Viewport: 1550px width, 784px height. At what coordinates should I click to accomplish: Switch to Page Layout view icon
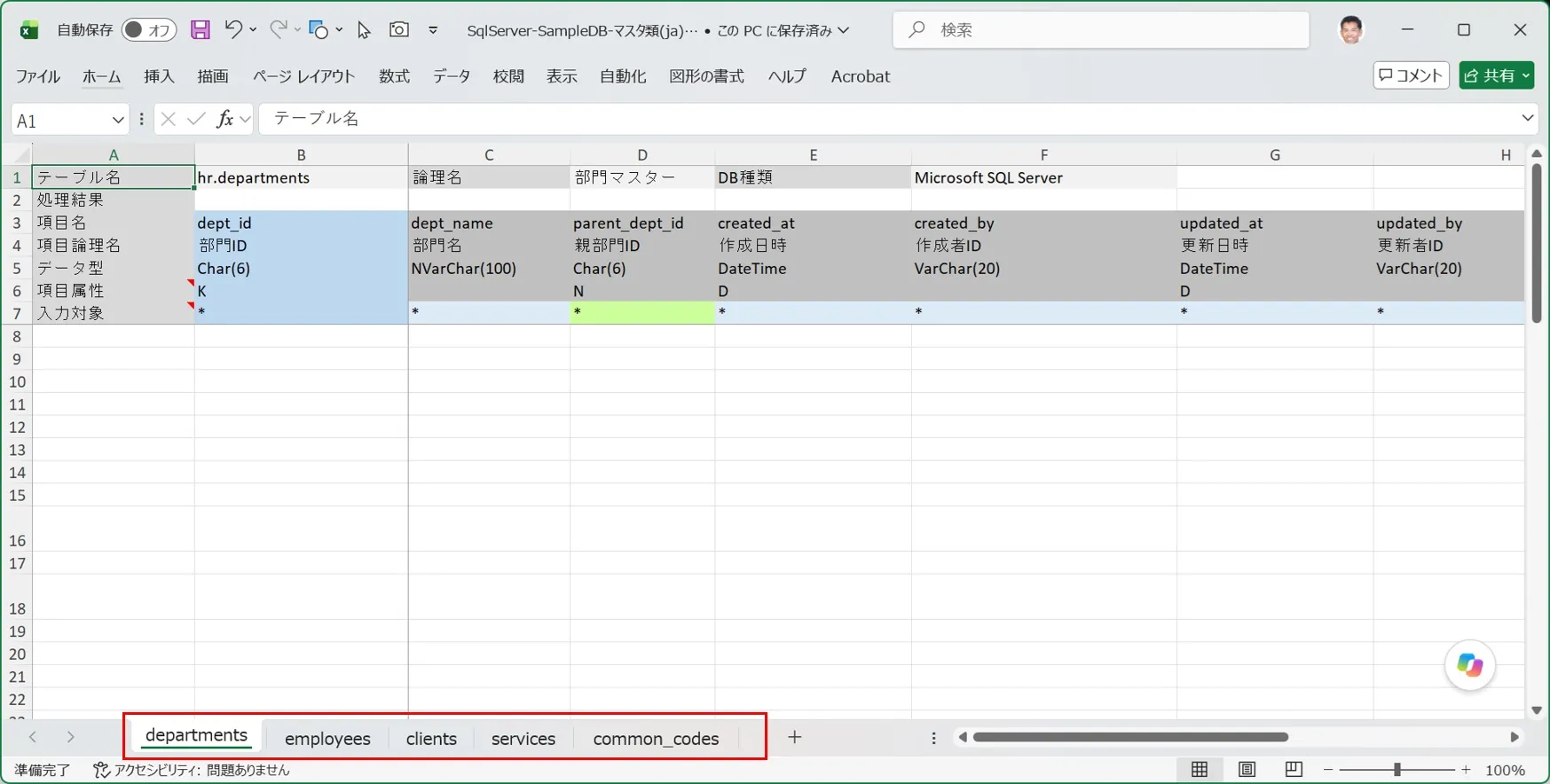1247,770
